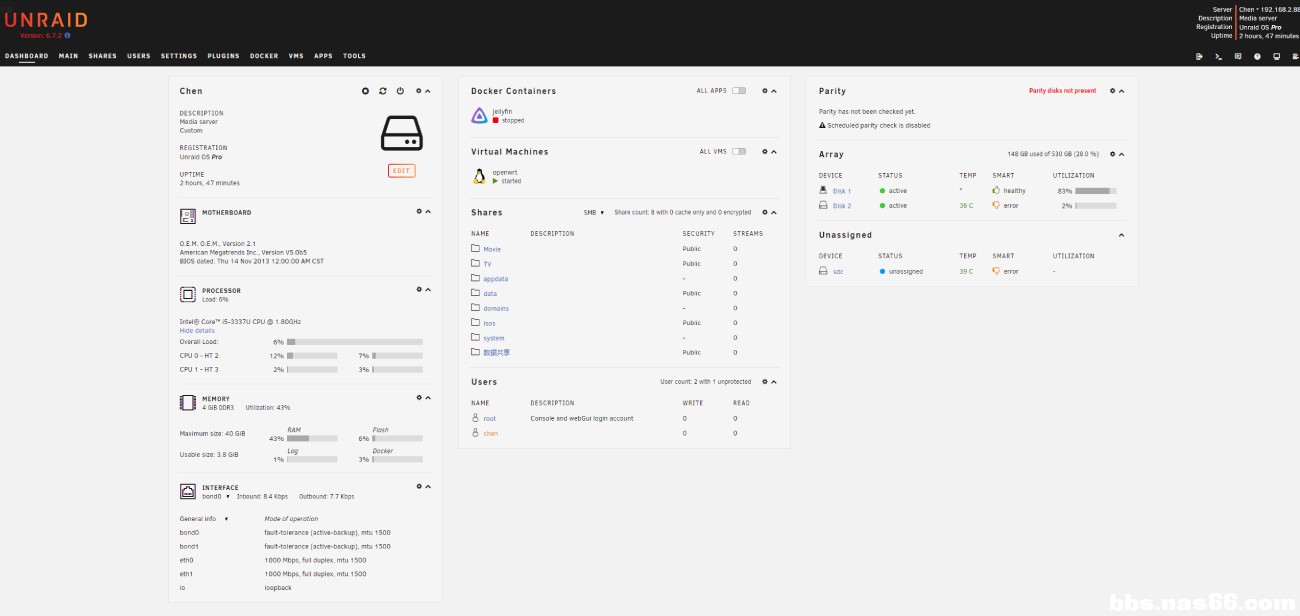Toggle the ALL APPS switch

pos(738,91)
